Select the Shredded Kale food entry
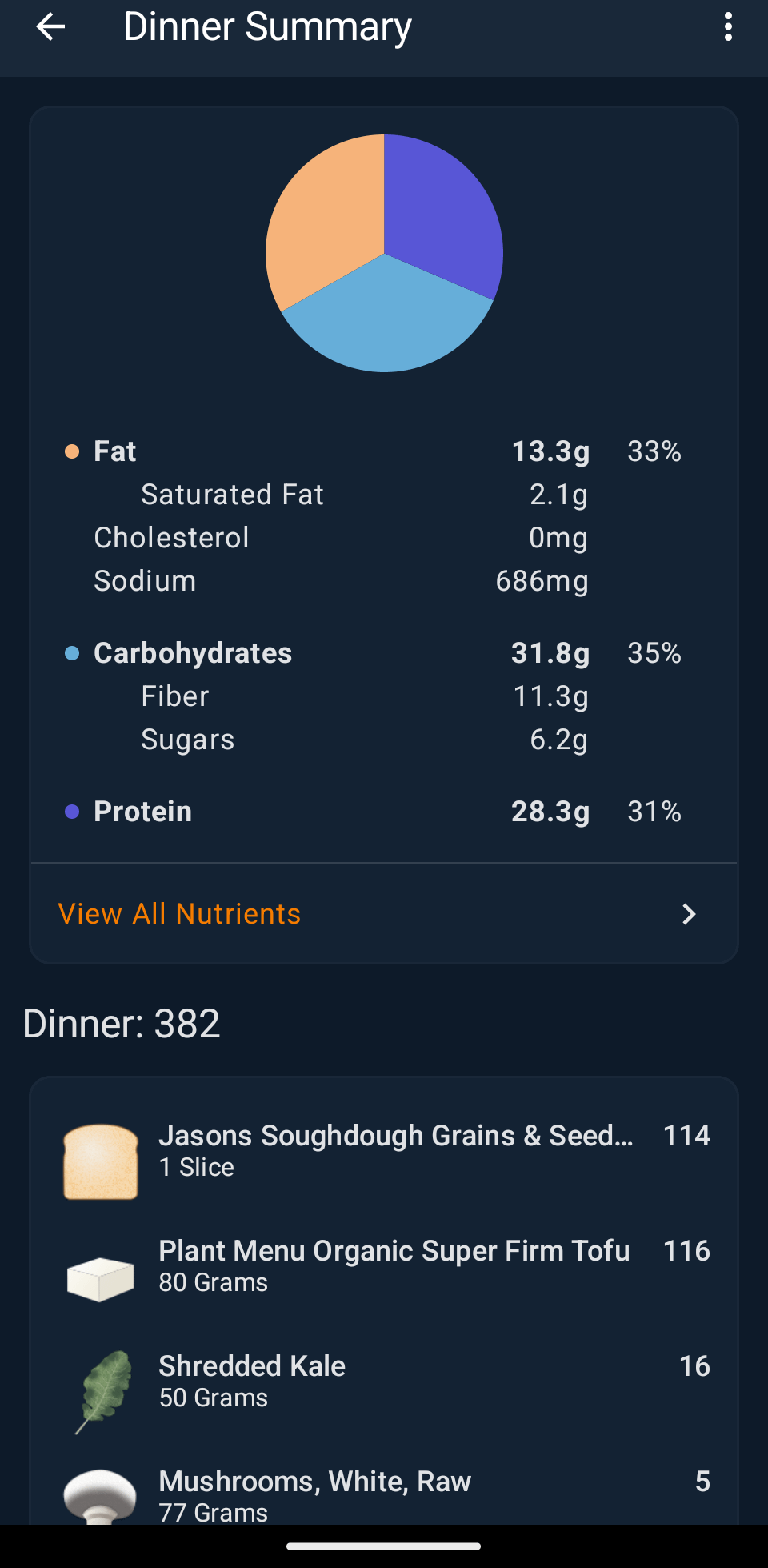Viewport: 768px width, 1568px height. (253, 1380)
